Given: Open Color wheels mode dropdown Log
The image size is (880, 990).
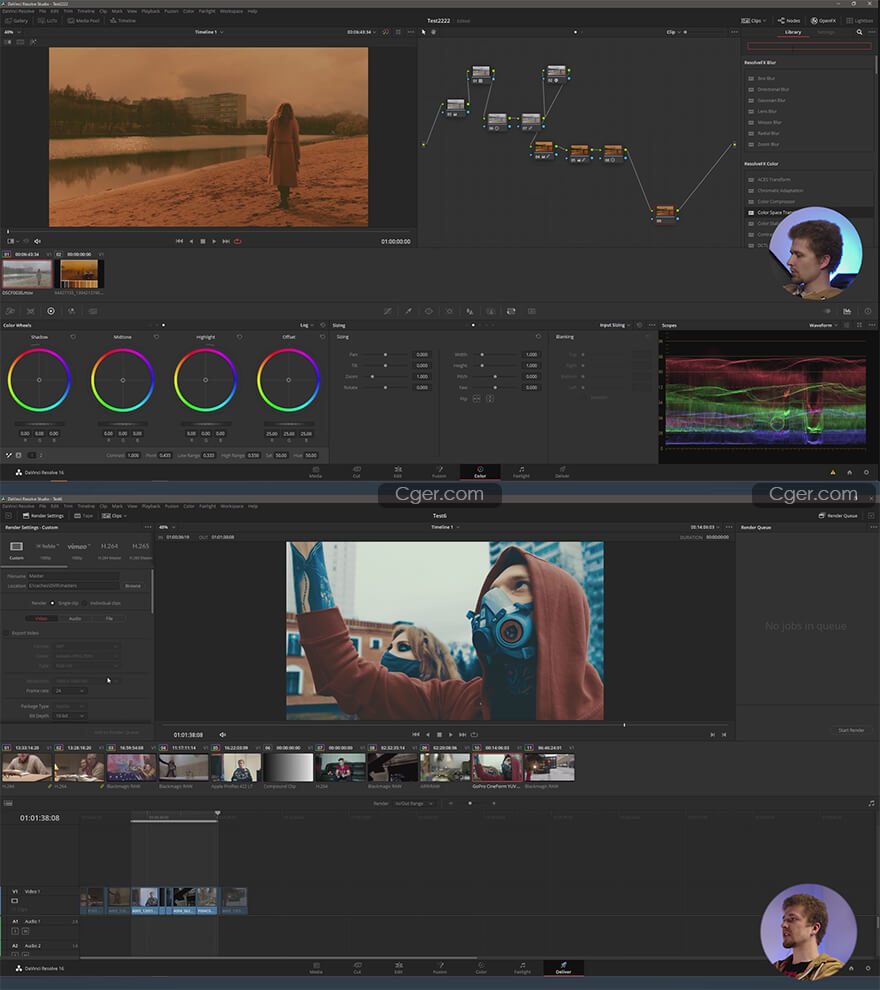Looking at the screenshot, I should pos(307,325).
